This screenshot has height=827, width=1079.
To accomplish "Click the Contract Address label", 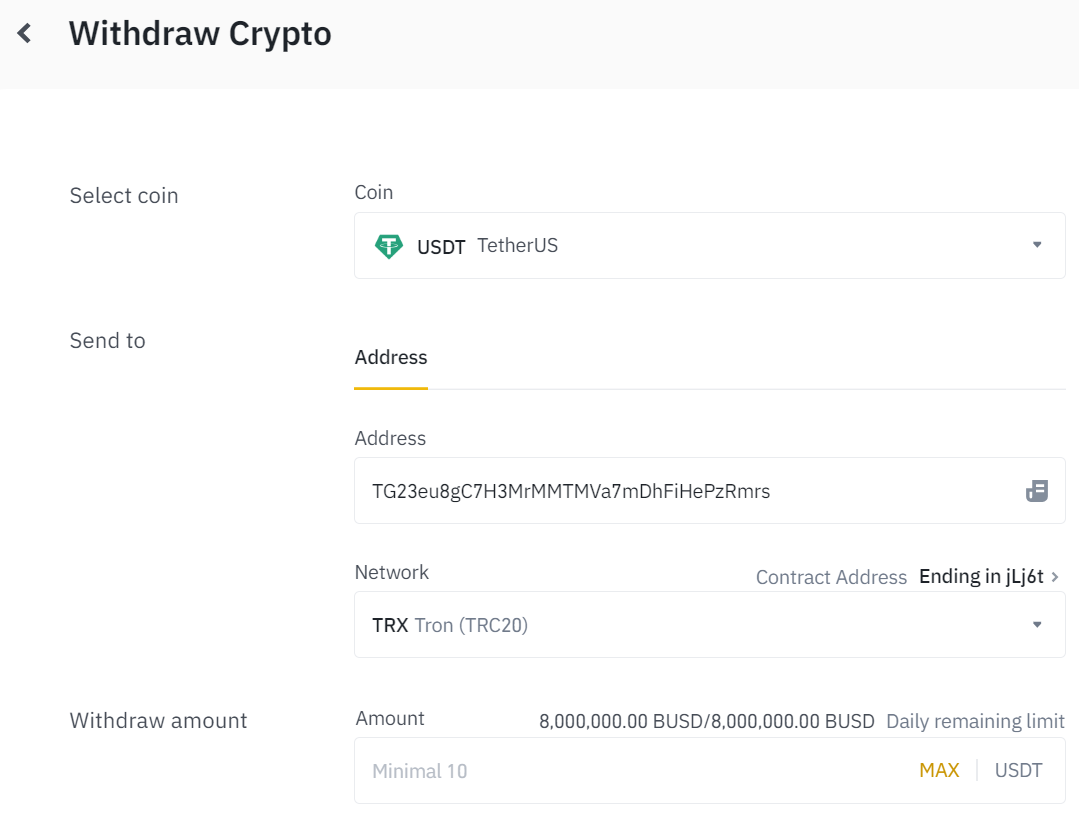I will coord(831,578).
